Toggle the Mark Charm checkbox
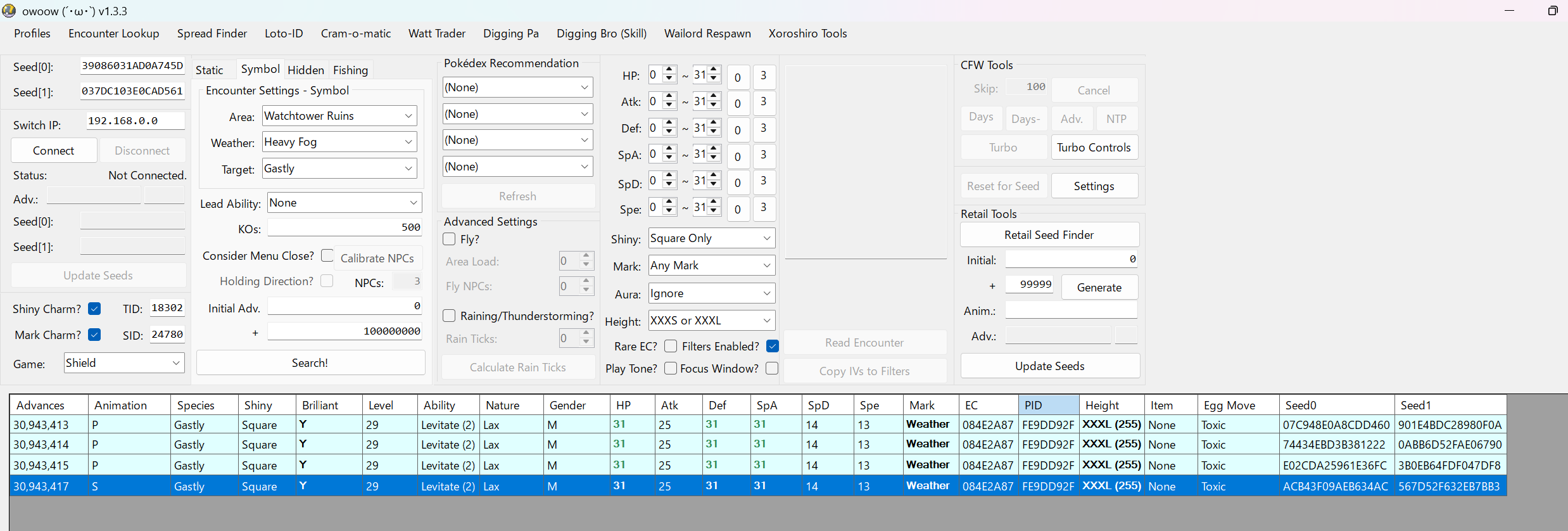Screen dimensions: 1568x531 tap(94, 335)
